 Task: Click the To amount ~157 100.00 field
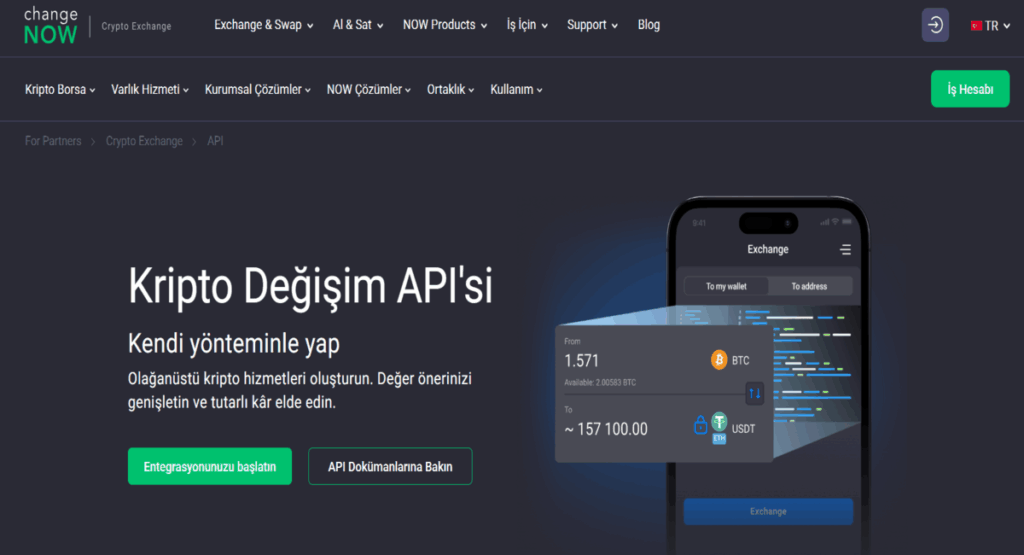tap(606, 429)
